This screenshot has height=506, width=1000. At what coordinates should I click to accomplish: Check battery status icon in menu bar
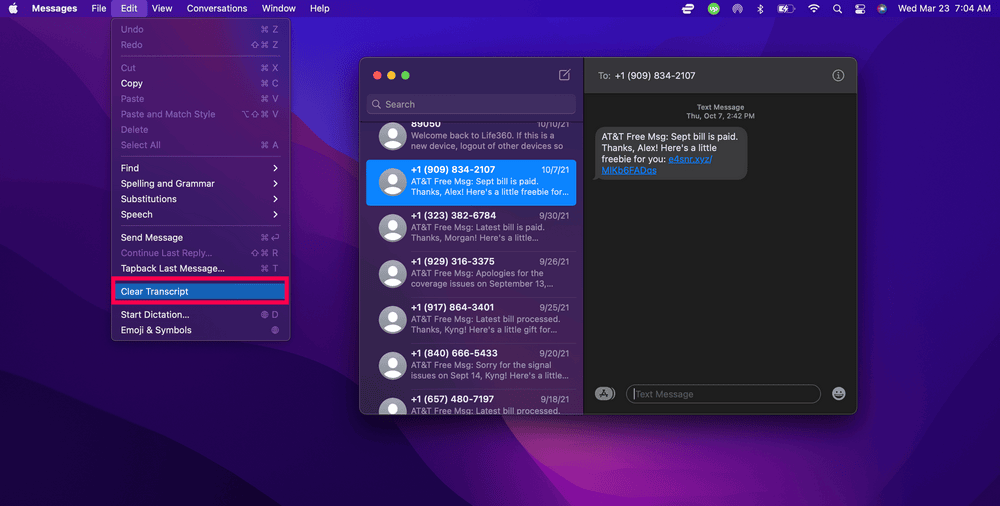[786, 8]
